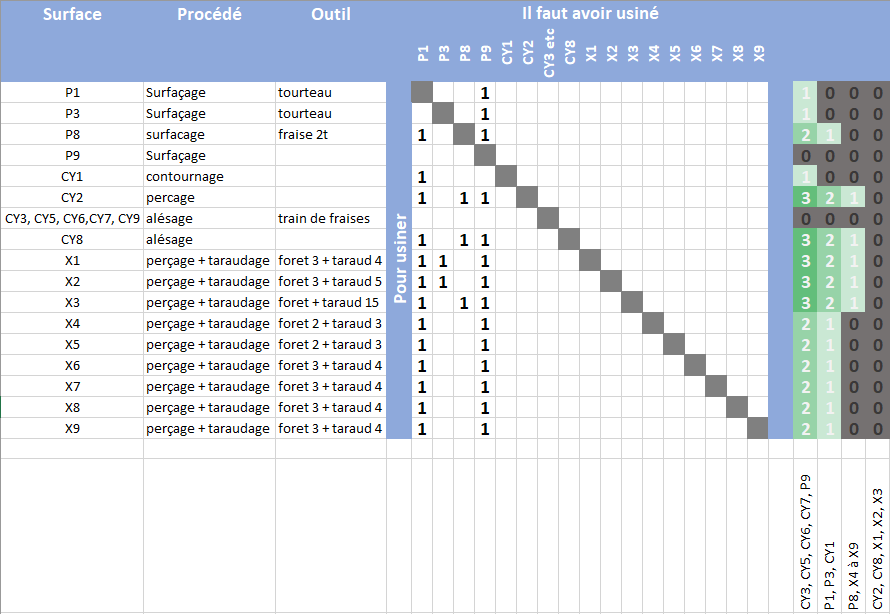Click surface cell 'CY3, CY5, CY6,CY7, CY9'
890x614 pixels.
click(72, 218)
